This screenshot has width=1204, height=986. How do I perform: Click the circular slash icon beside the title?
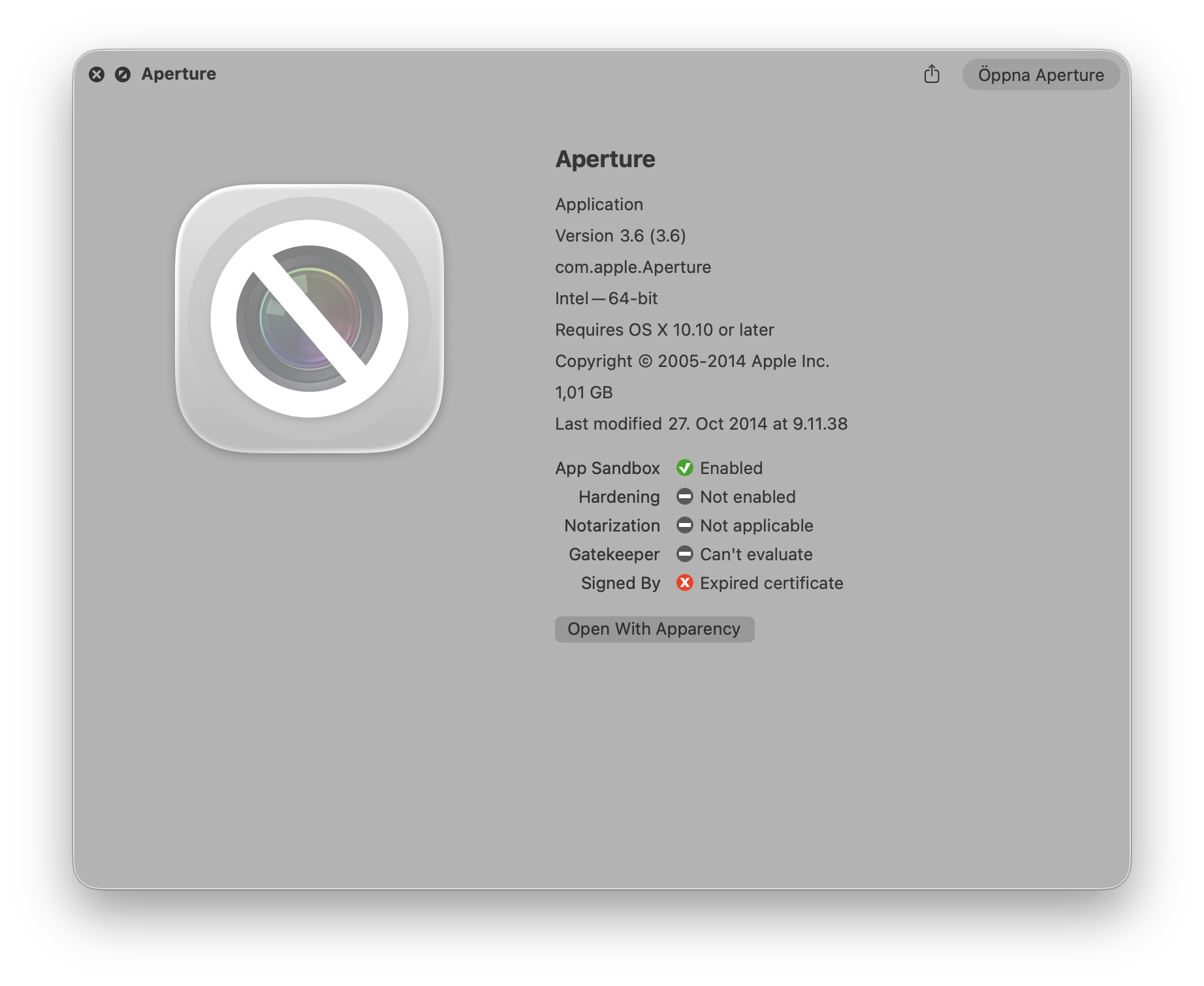click(123, 74)
